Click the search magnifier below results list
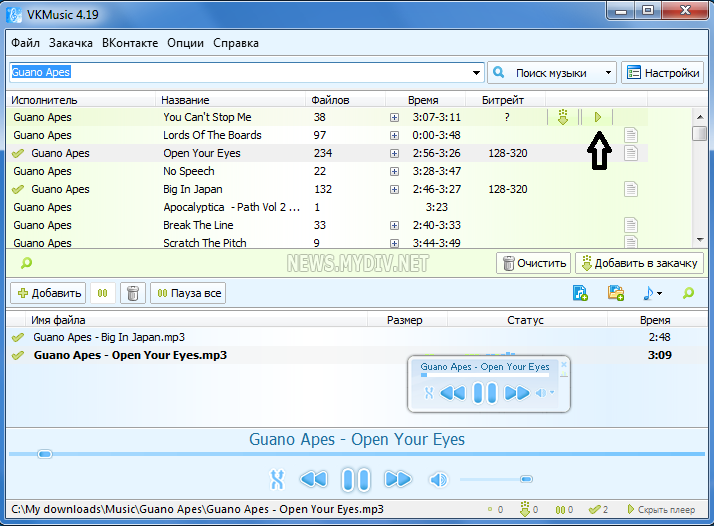This screenshot has height=526, width=714. click(x=26, y=263)
